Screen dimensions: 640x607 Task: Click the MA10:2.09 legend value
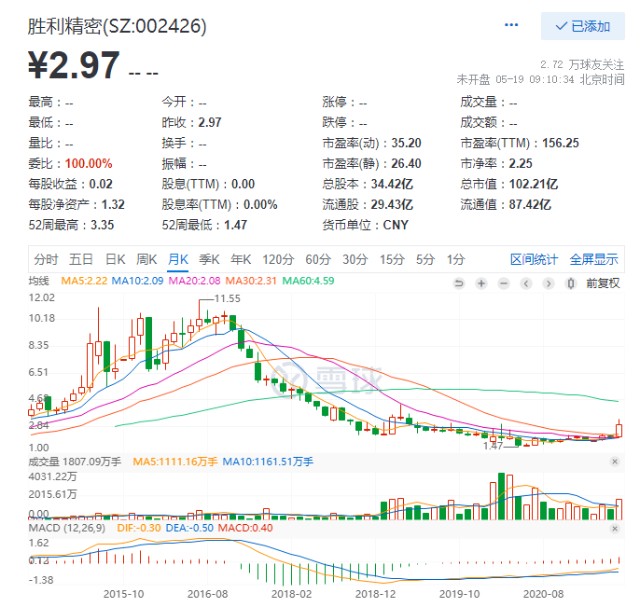pyautogui.click(x=138, y=281)
